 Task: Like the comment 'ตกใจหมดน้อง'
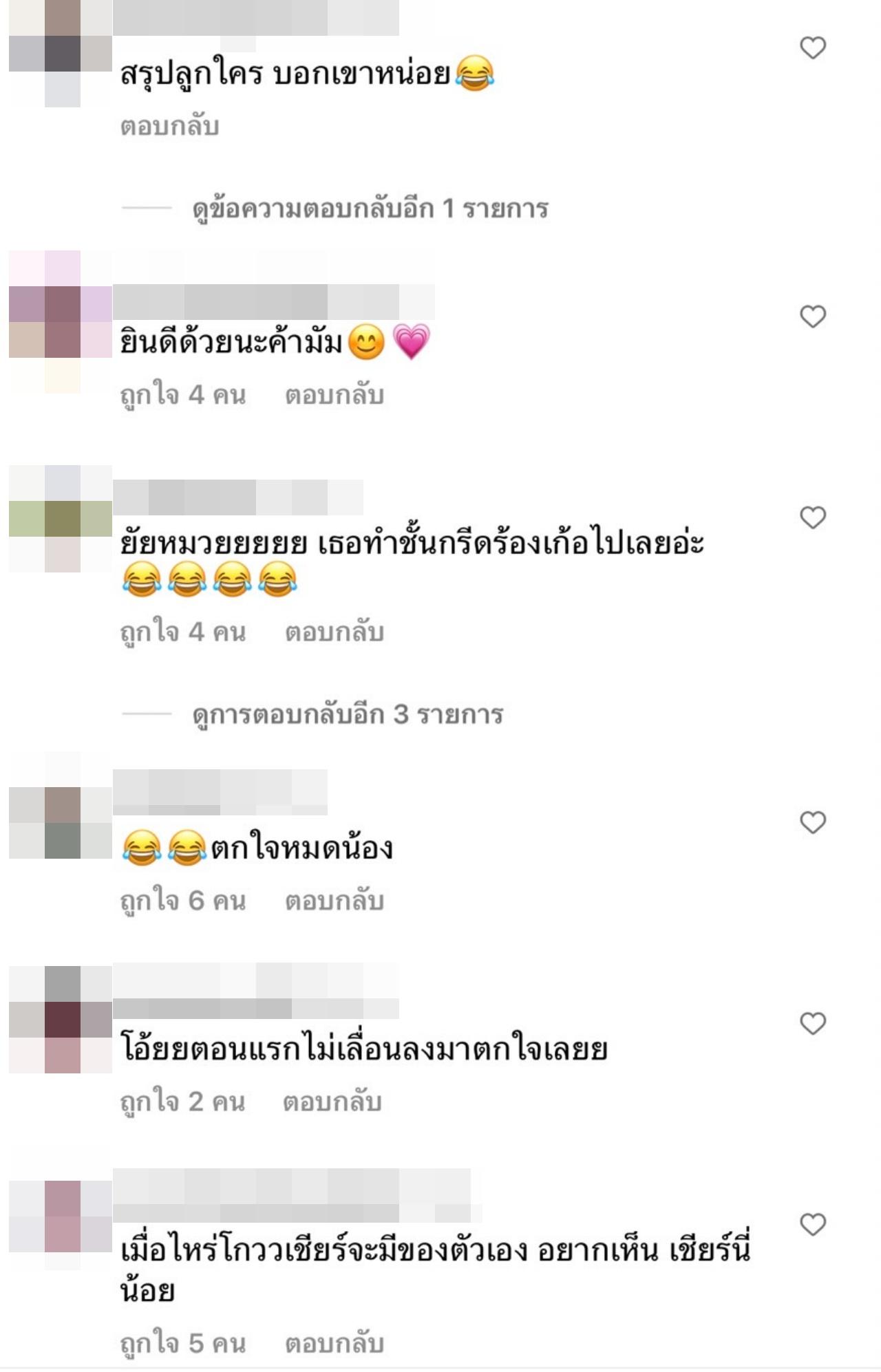click(813, 822)
